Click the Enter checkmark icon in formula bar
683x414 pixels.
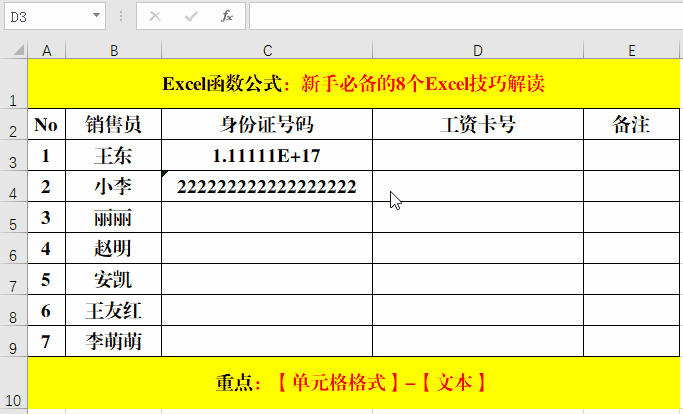coord(191,16)
